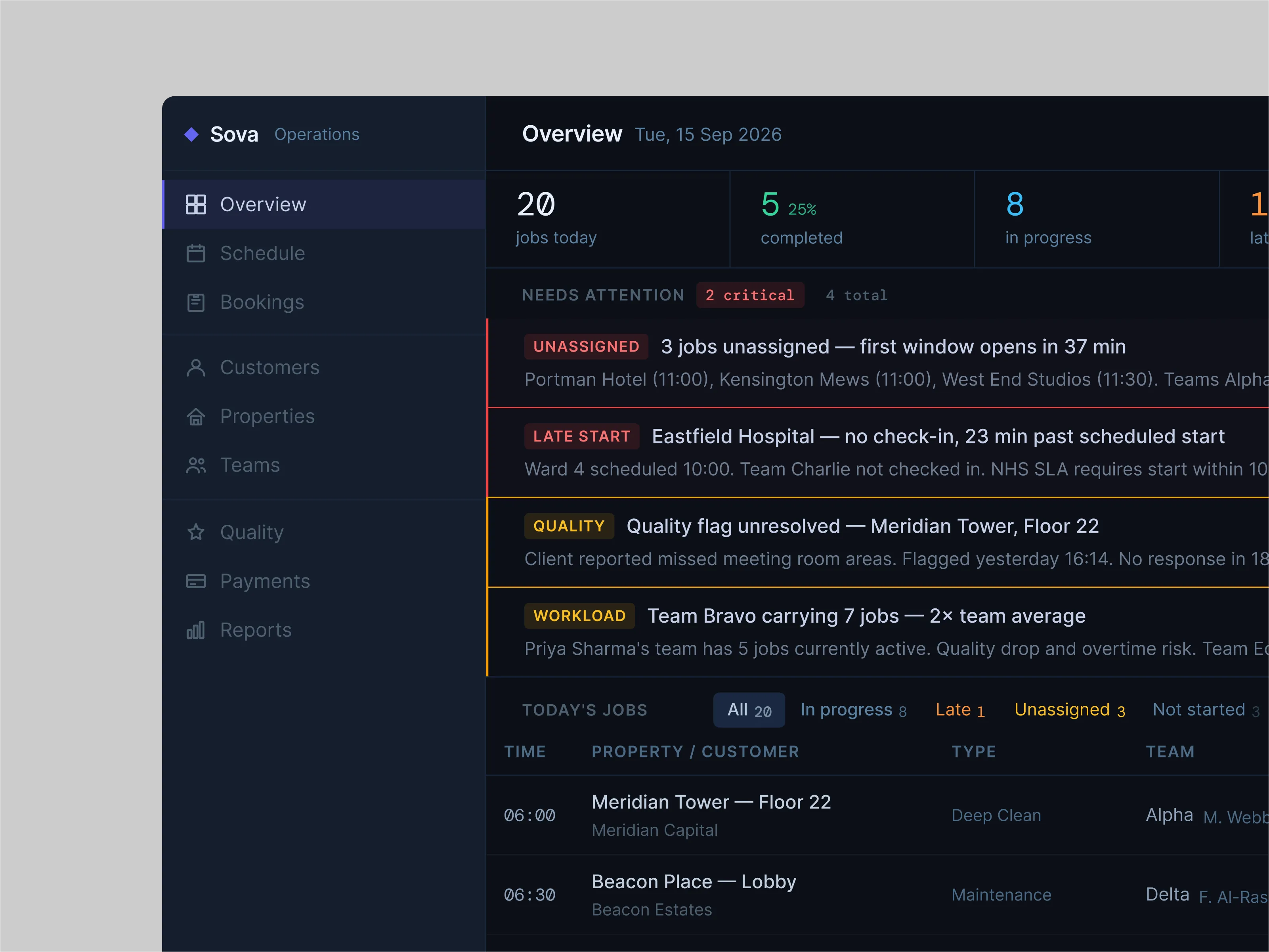The height and width of the screenshot is (952, 1269).
Task: Open the UNASSIGNED jobs alert headline
Action: click(x=893, y=347)
